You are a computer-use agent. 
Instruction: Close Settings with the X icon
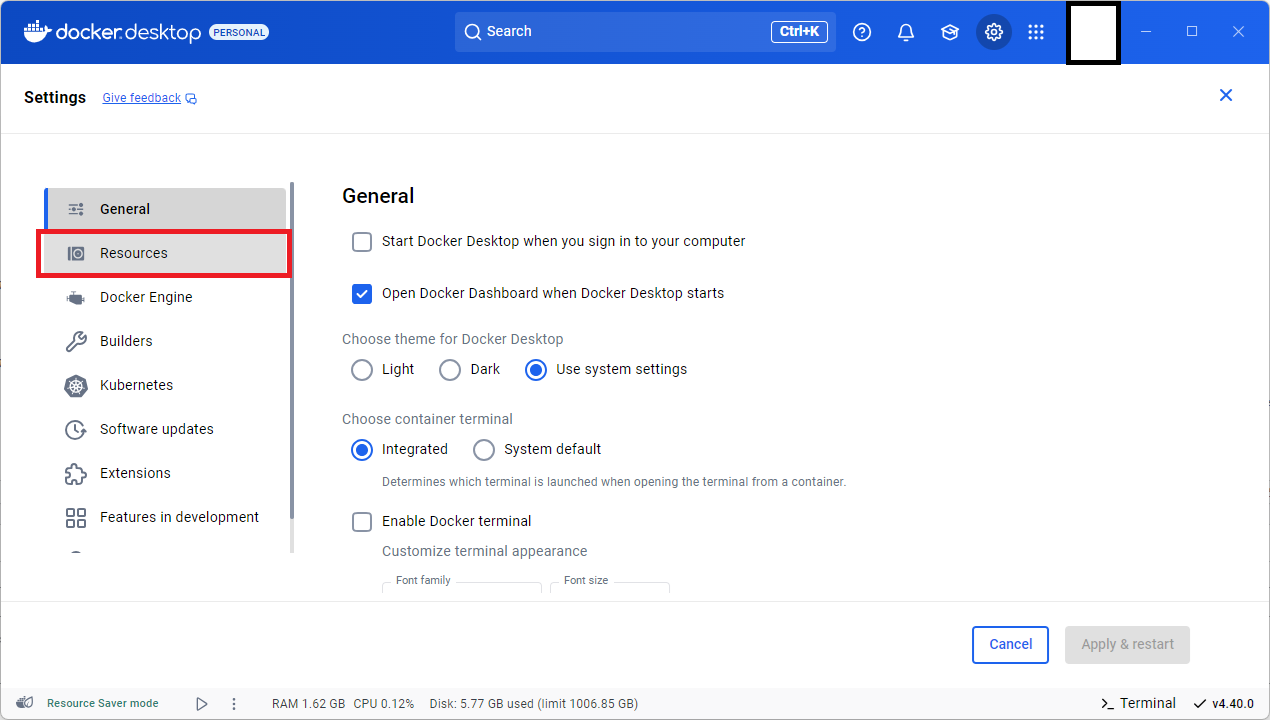coord(1225,95)
